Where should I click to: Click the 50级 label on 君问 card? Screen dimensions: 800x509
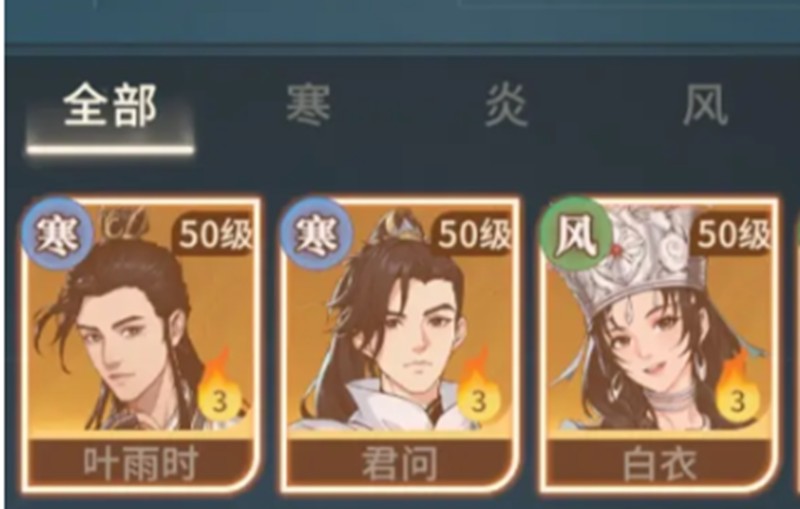(474, 235)
